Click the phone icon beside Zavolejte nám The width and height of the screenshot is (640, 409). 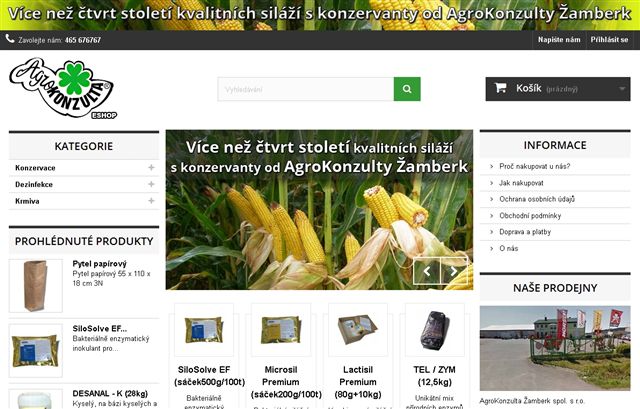(10, 39)
